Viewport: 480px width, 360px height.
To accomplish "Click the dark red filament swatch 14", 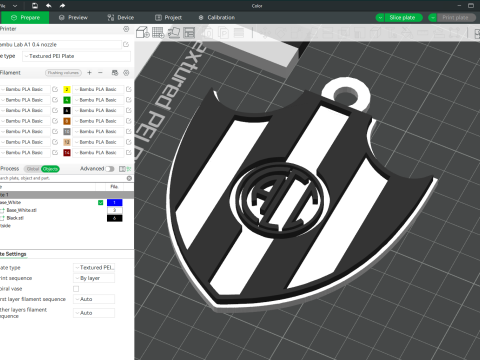I will click(67, 153).
